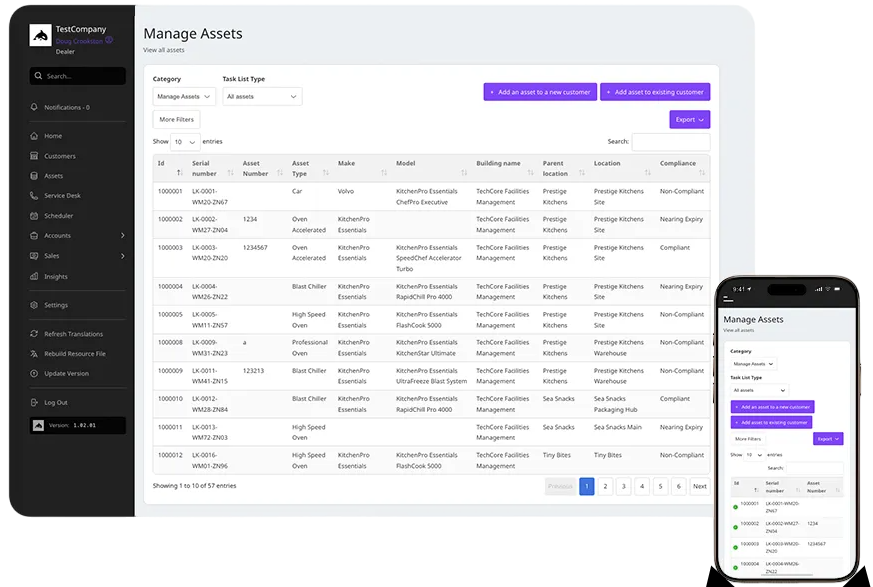The width and height of the screenshot is (873, 587).
Task: Toggle sorting on the Make column
Action: [384, 173]
